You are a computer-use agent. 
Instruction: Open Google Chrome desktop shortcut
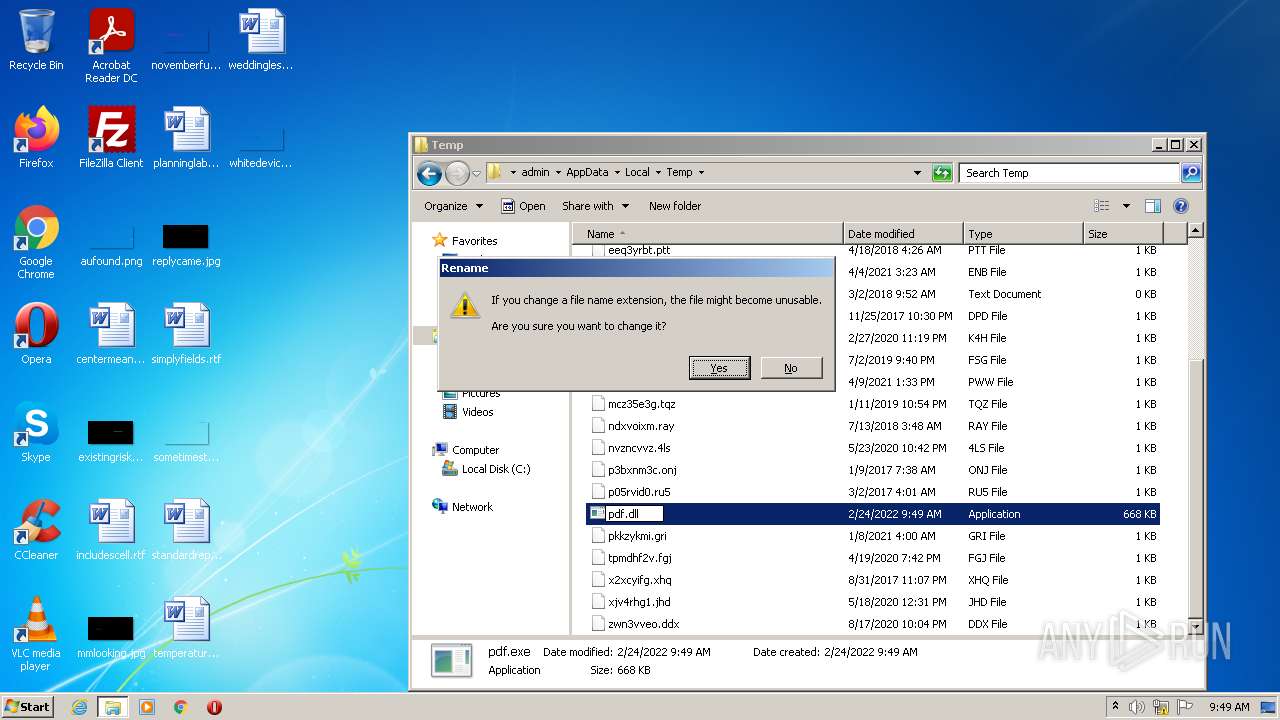click(x=36, y=242)
